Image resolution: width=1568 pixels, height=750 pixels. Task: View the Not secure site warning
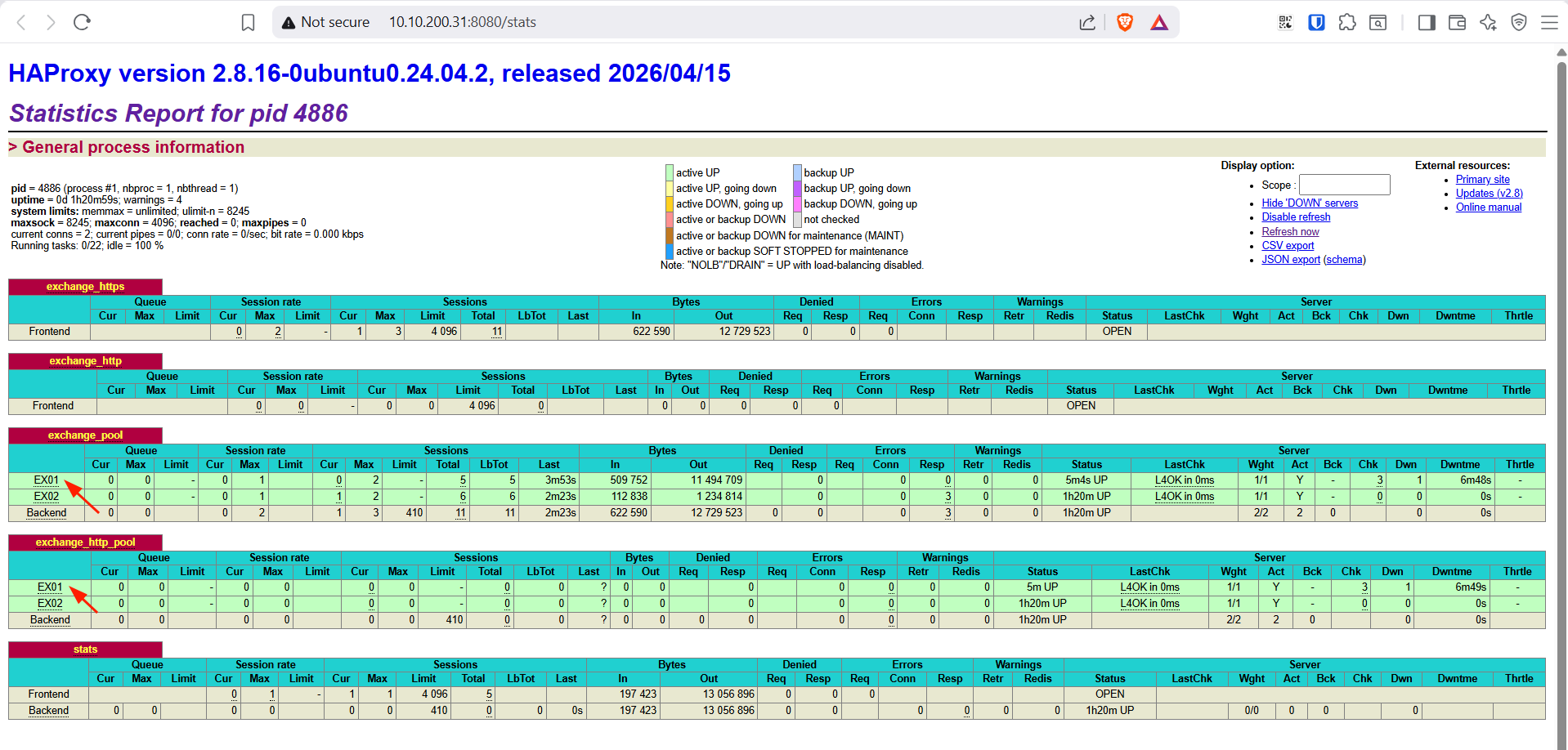point(325,22)
